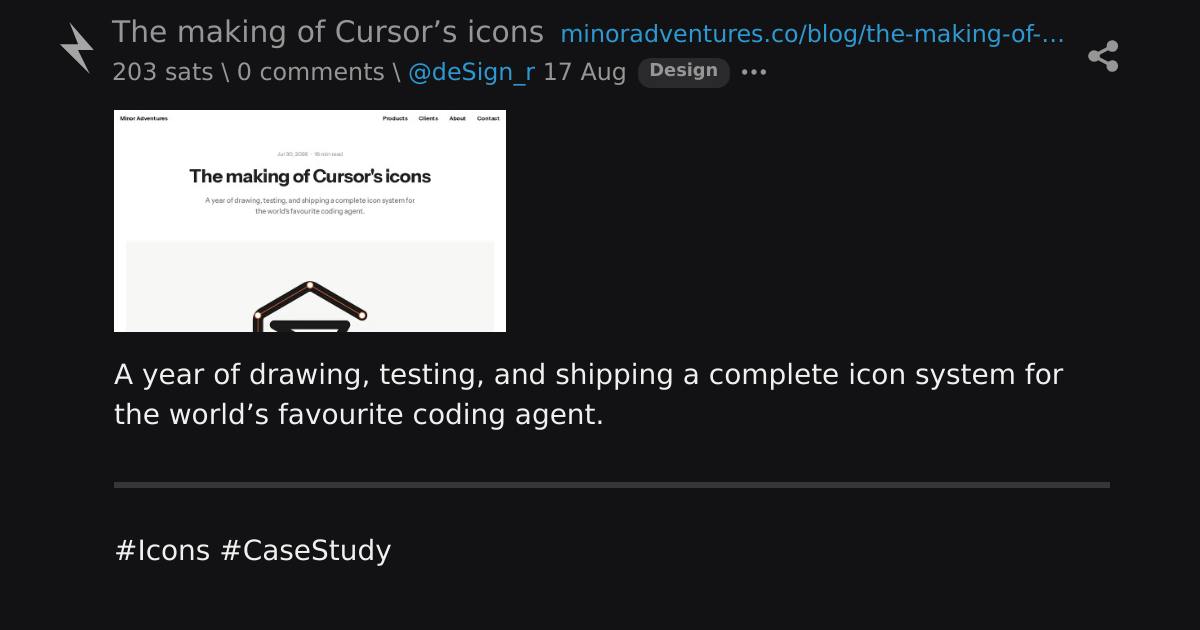Viewport: 1200px width, 630px height.
Task: Open the Design territory badge
Action: [x=684, y=71]
